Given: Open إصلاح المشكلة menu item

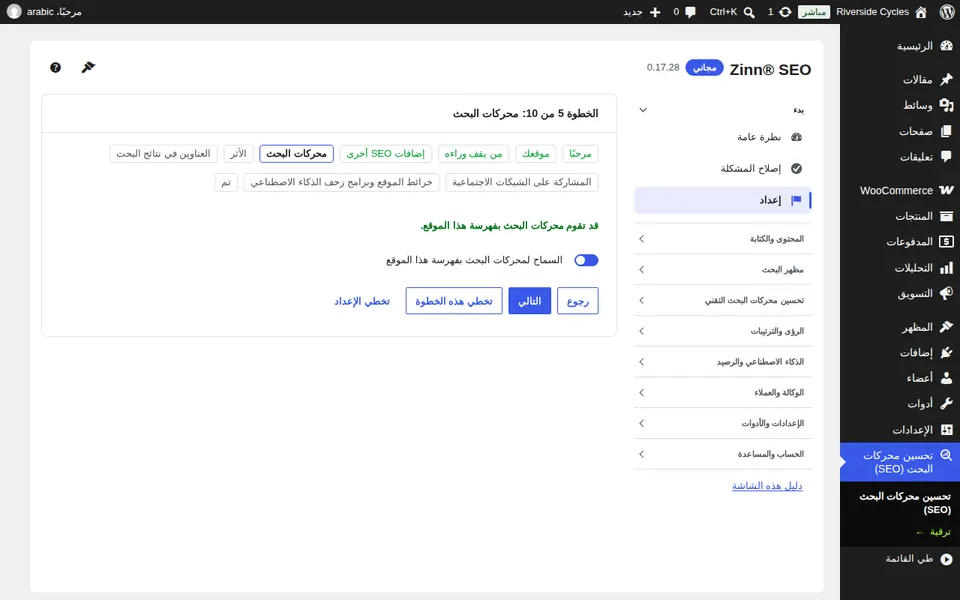Looking at the screenshot, I should [x=723, y=168].
